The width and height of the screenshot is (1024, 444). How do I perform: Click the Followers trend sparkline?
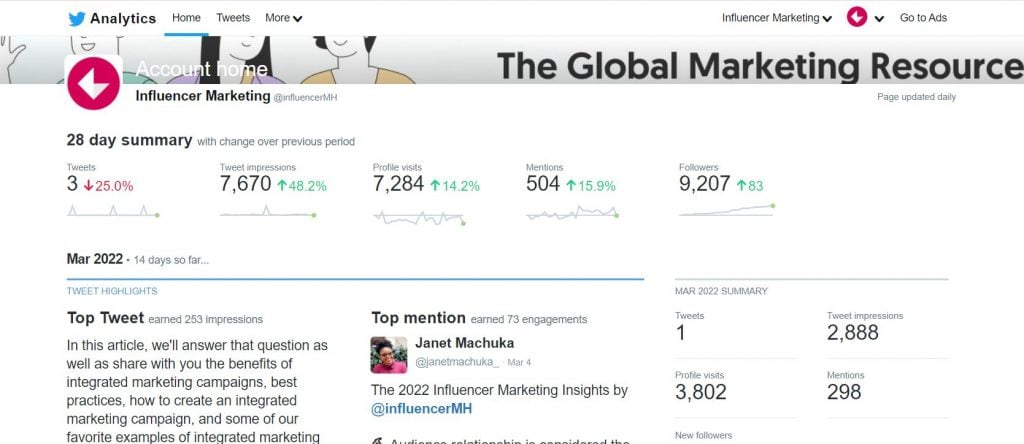[x=727, y=210]
